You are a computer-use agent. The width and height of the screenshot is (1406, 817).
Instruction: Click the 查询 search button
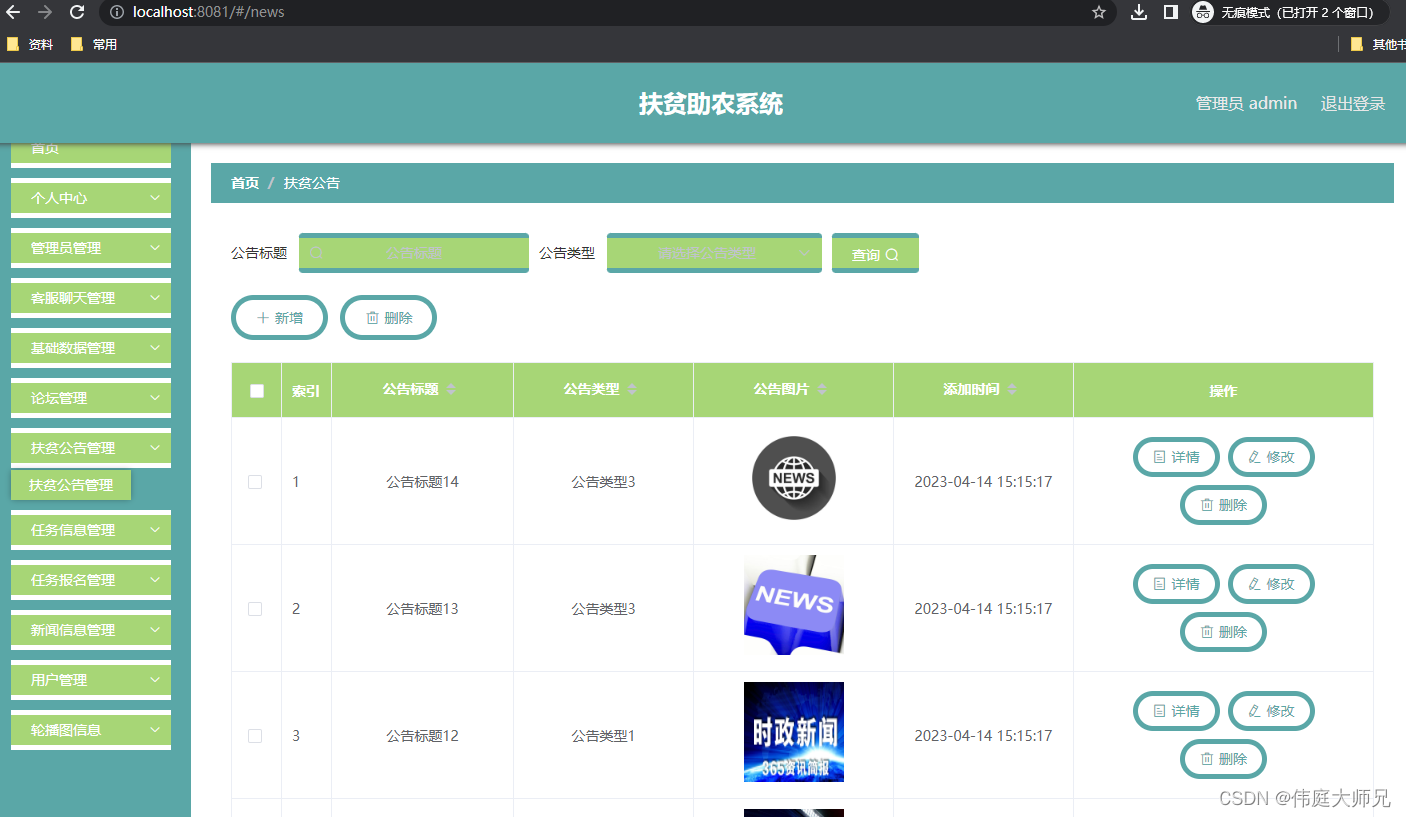[875, 253]
